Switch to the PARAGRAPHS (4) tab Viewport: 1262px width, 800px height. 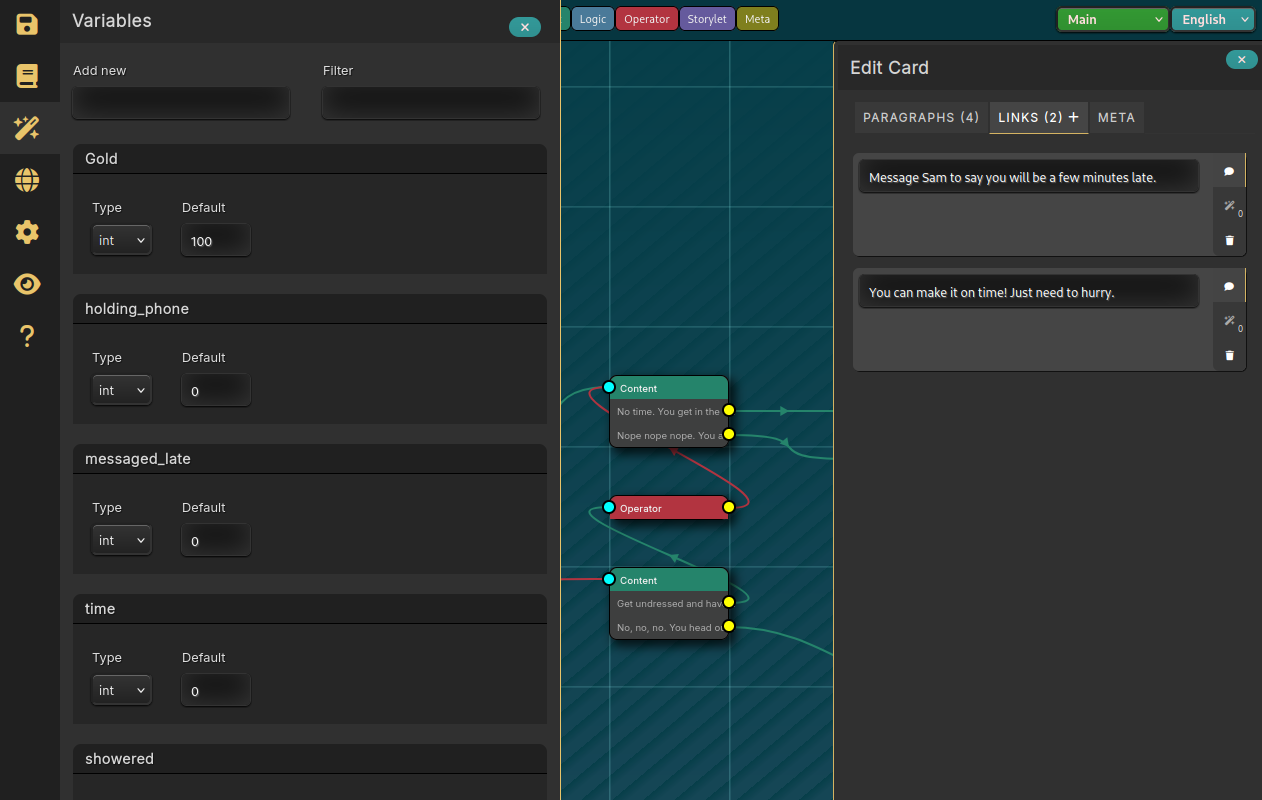pos(921,117)
